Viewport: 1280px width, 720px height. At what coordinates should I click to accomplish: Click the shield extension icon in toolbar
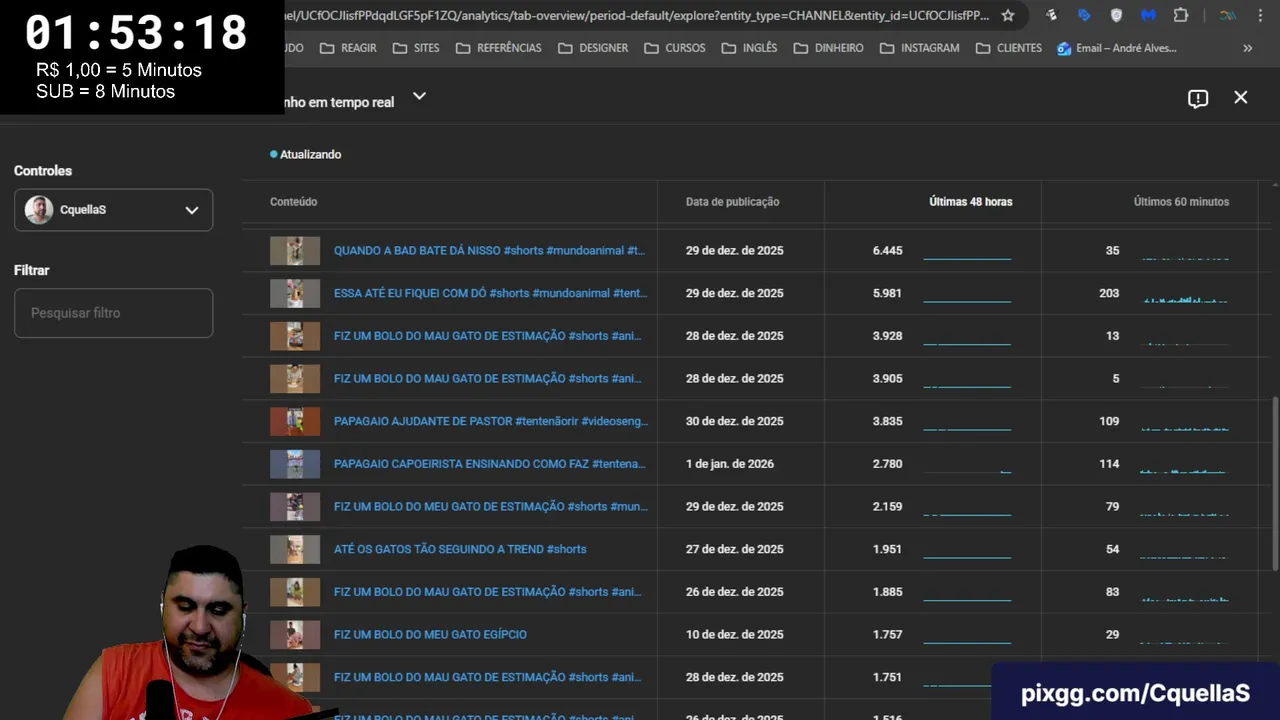1116,15
